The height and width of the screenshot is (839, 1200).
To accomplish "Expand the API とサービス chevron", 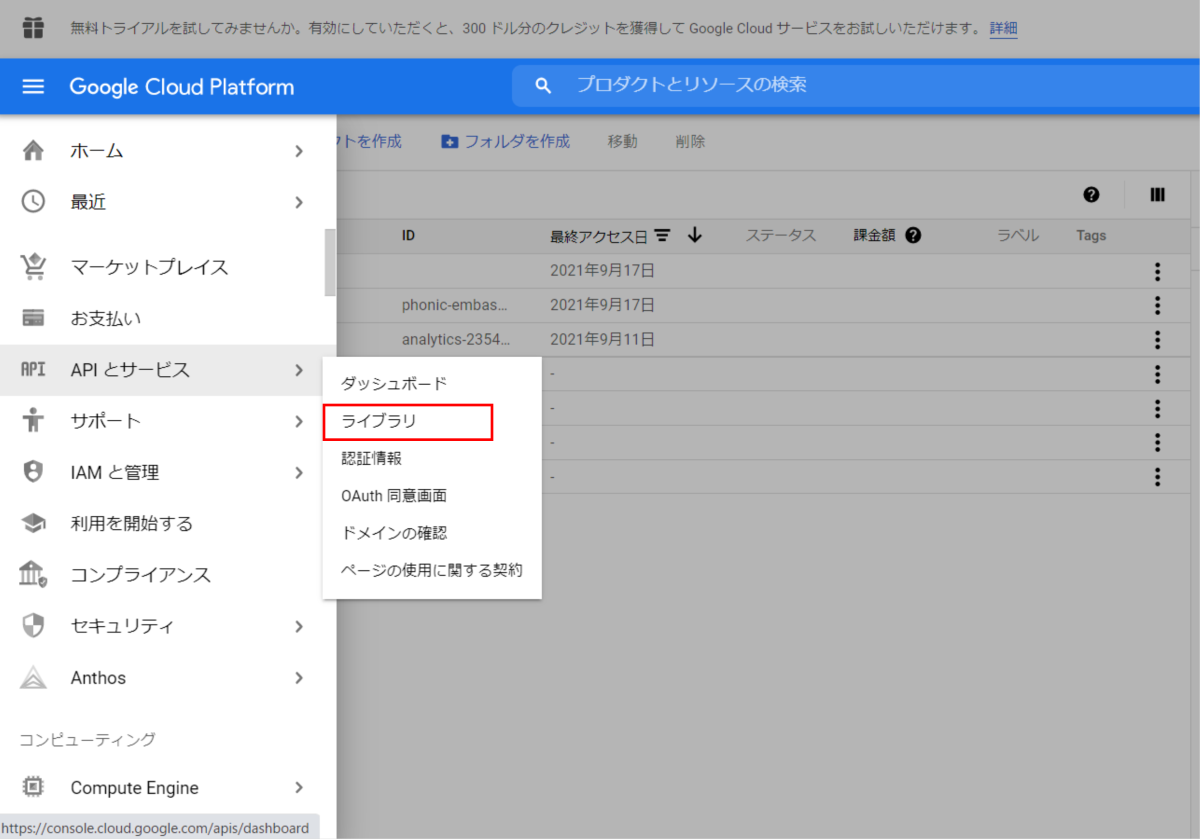I will pyautogui.click(x=299, y=370).
